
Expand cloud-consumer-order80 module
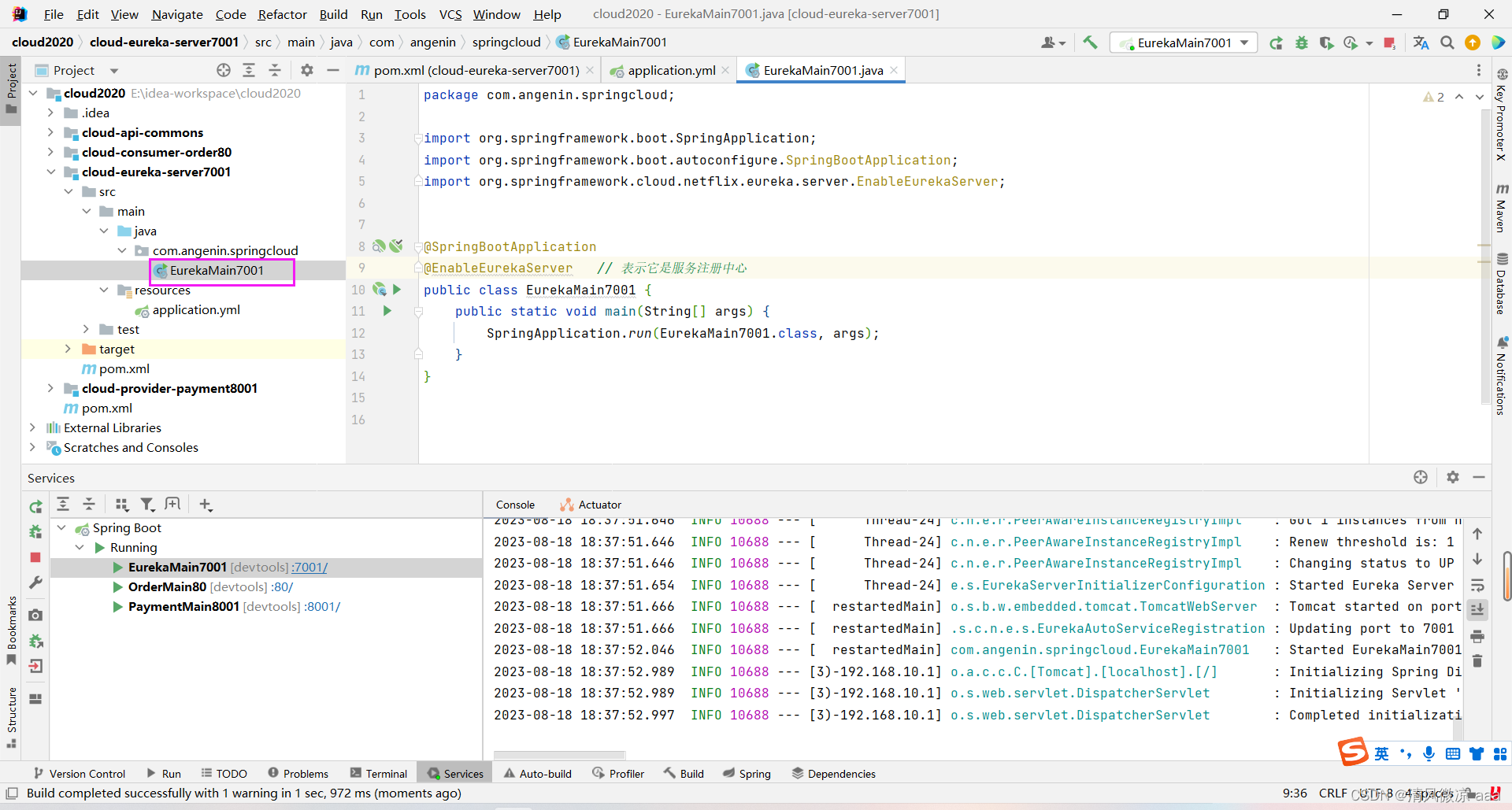(50, 152)
